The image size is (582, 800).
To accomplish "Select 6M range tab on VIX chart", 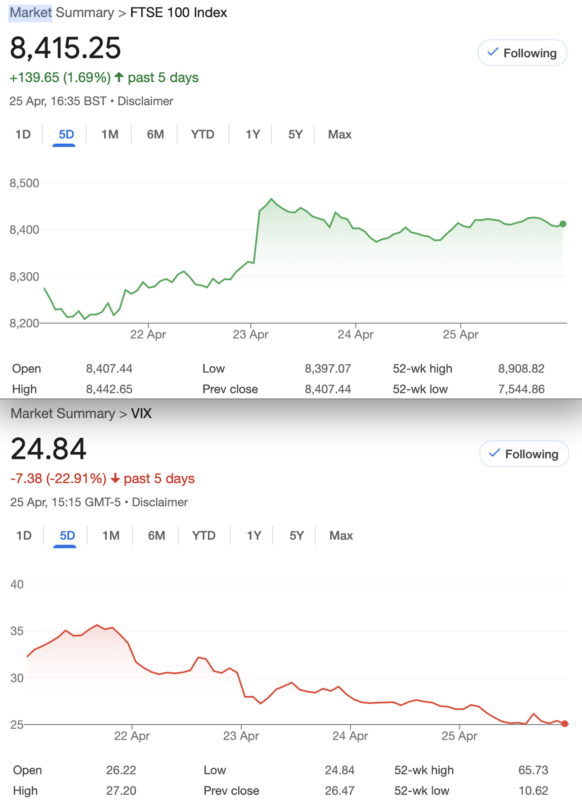I will [157, 535].
